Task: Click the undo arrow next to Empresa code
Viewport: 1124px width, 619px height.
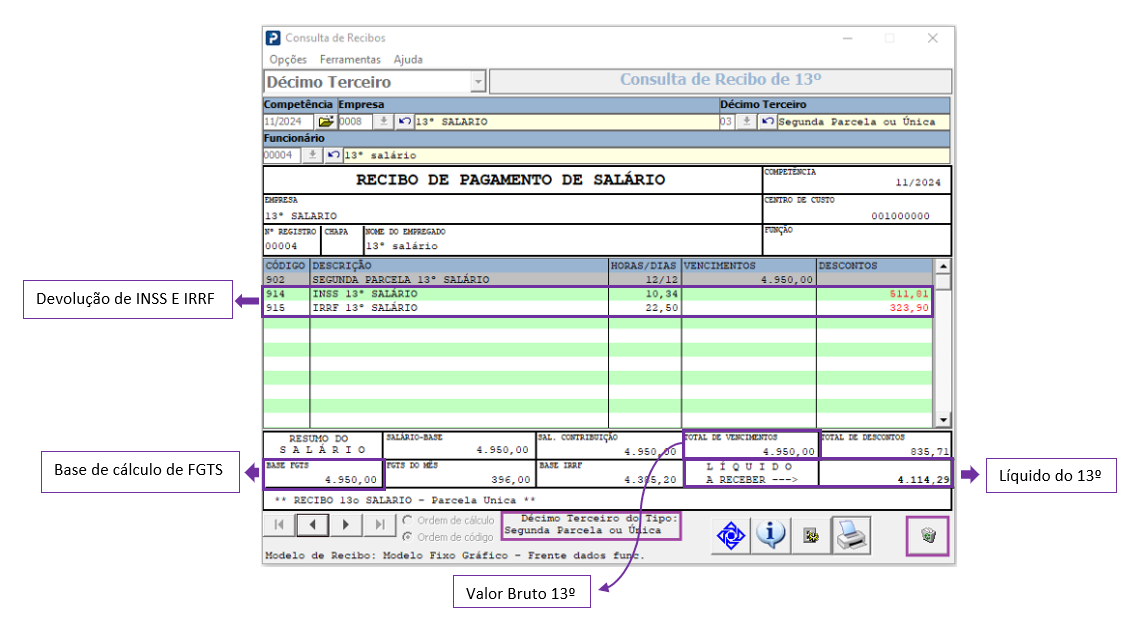Action: pyautogui.click(x=405, y=122)
